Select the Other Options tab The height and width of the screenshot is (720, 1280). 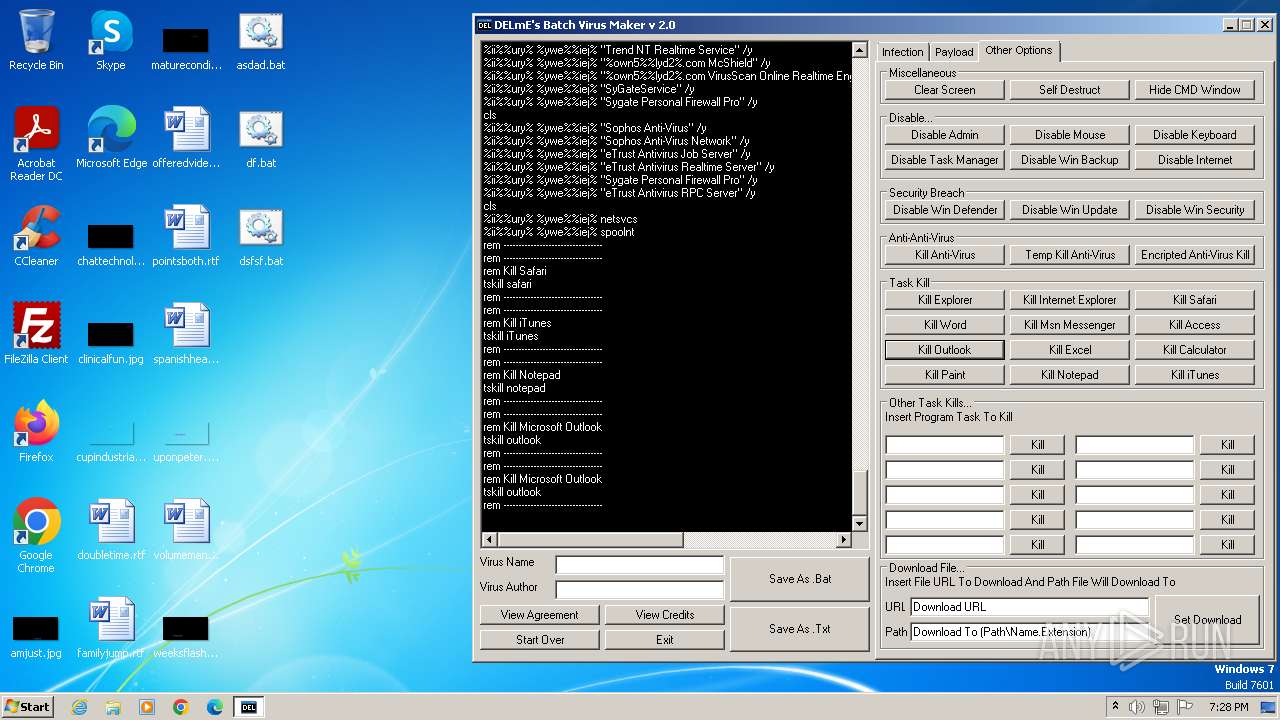point(1018,50)
